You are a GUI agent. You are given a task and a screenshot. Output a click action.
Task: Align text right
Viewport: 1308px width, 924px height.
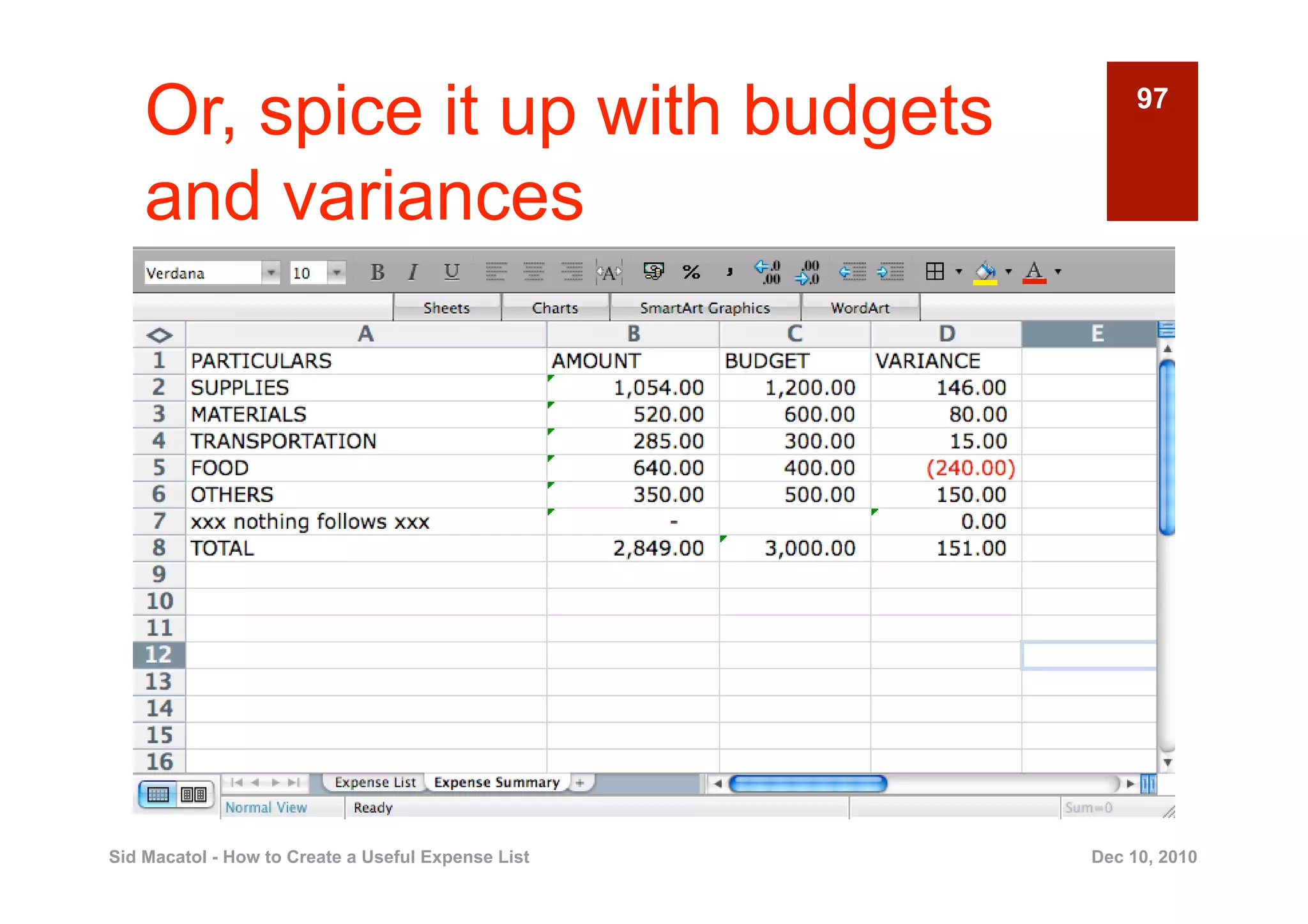[572, 272]
